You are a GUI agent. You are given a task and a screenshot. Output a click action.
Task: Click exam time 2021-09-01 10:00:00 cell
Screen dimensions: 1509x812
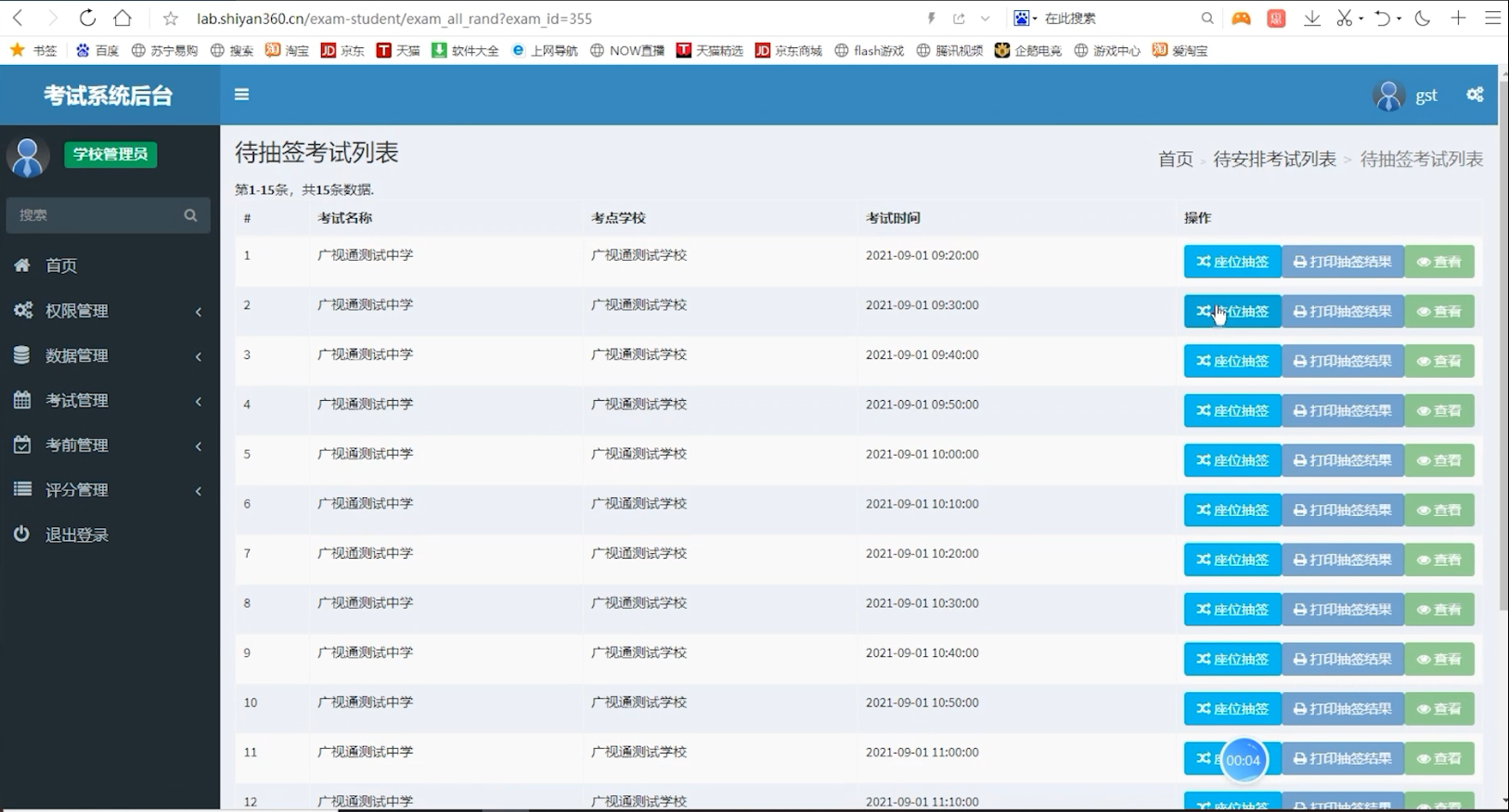(922, 454)
